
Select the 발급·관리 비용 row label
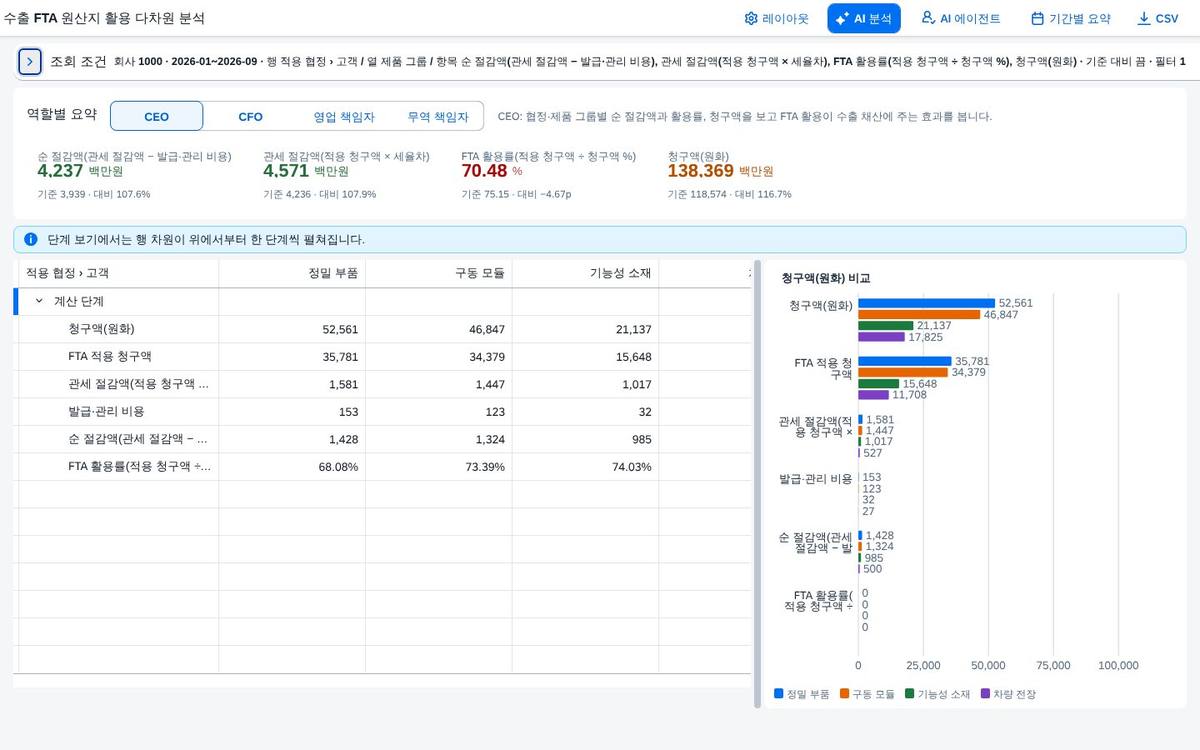click(x=106, y=411)
